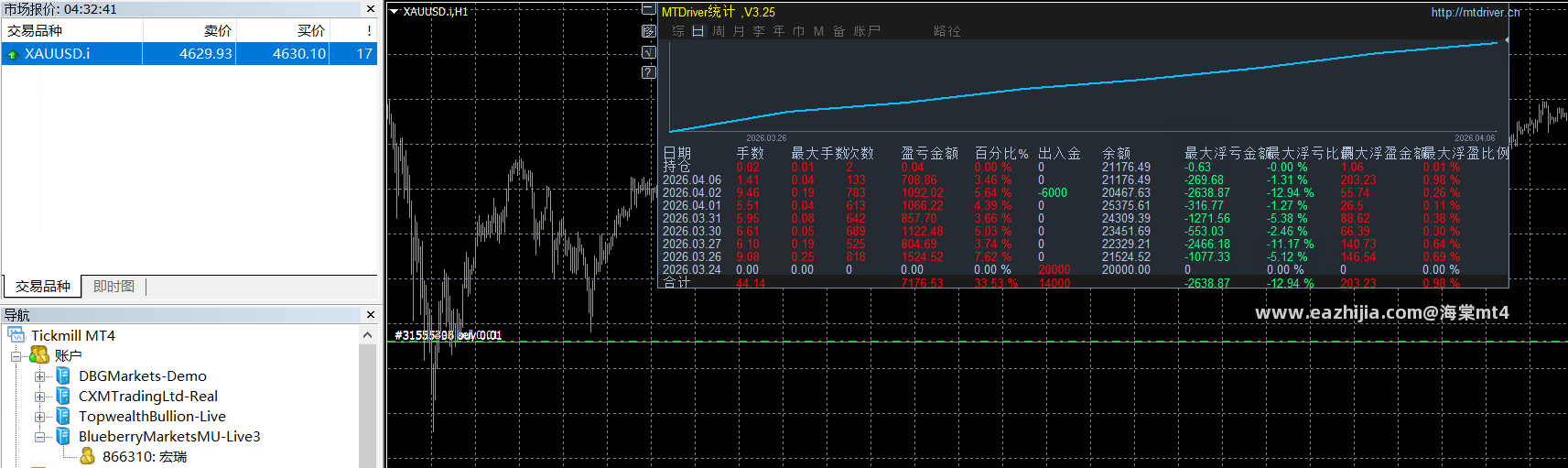1568x468 pixels.
Task: Click bid price 4629.93
Action: (x=206, y=54)
